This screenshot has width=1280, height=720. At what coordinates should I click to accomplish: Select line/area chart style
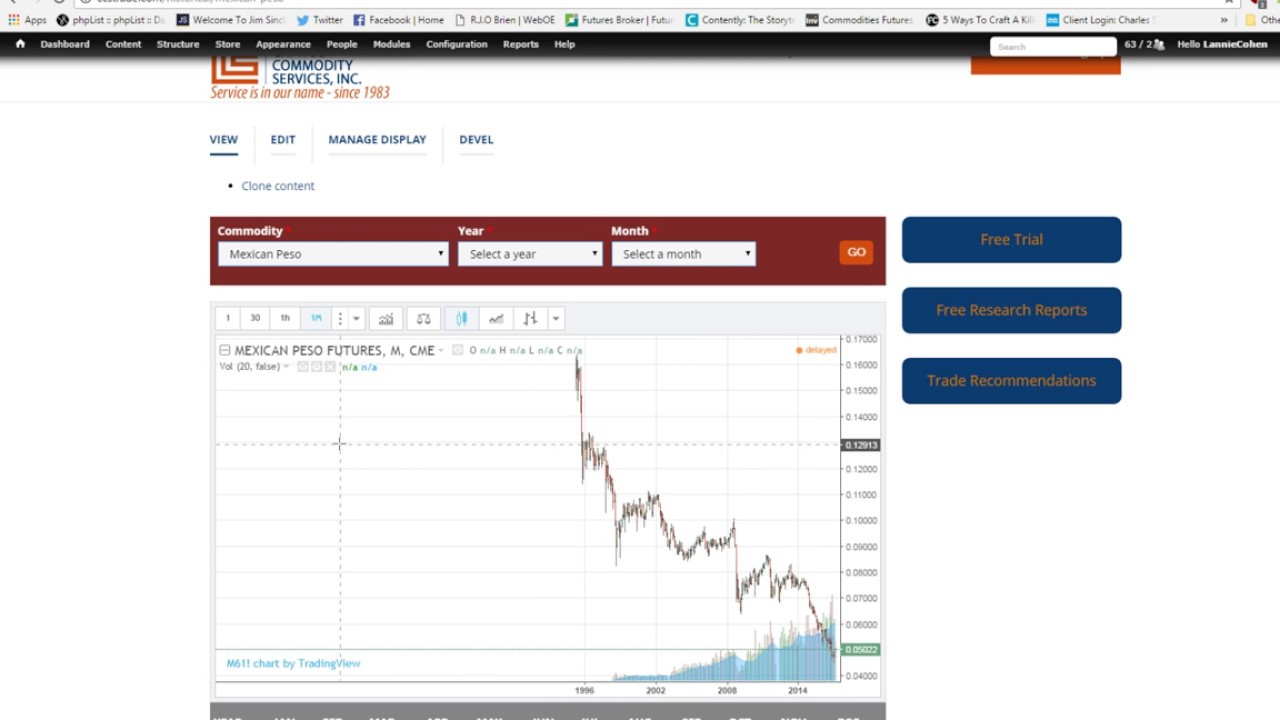coord(496,318)
